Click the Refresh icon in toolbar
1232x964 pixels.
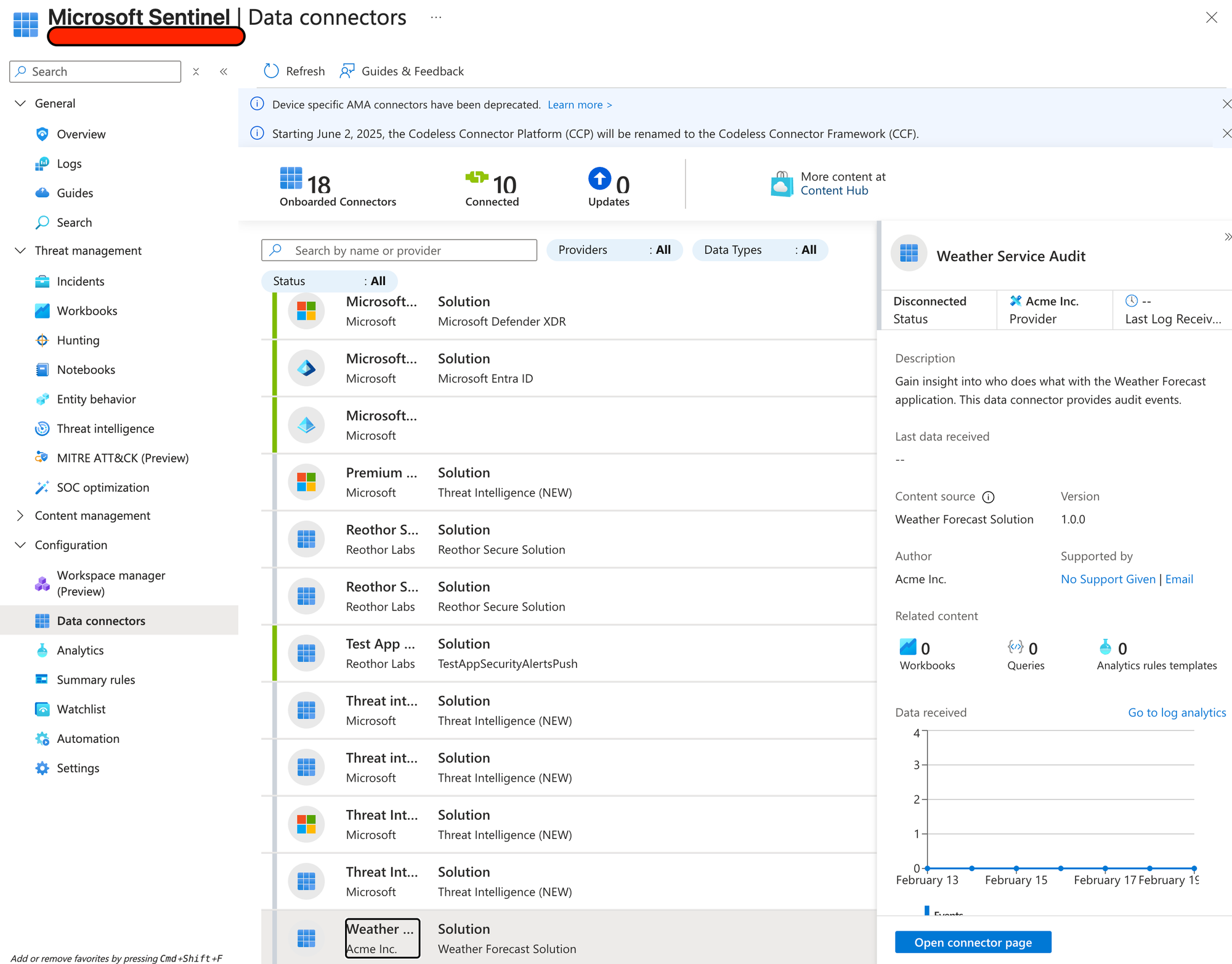click(x=271, y=71)
